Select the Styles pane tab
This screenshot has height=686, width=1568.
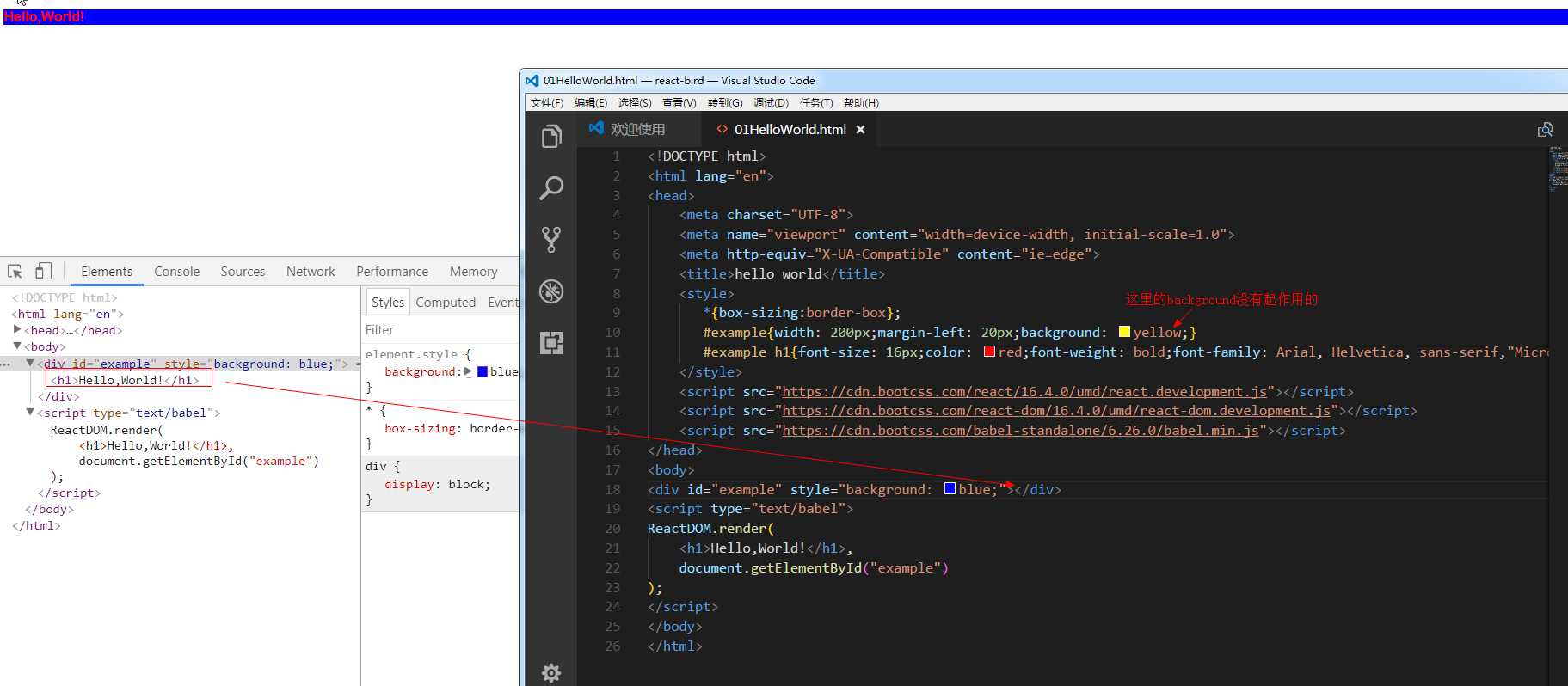(x=387, y=303)
